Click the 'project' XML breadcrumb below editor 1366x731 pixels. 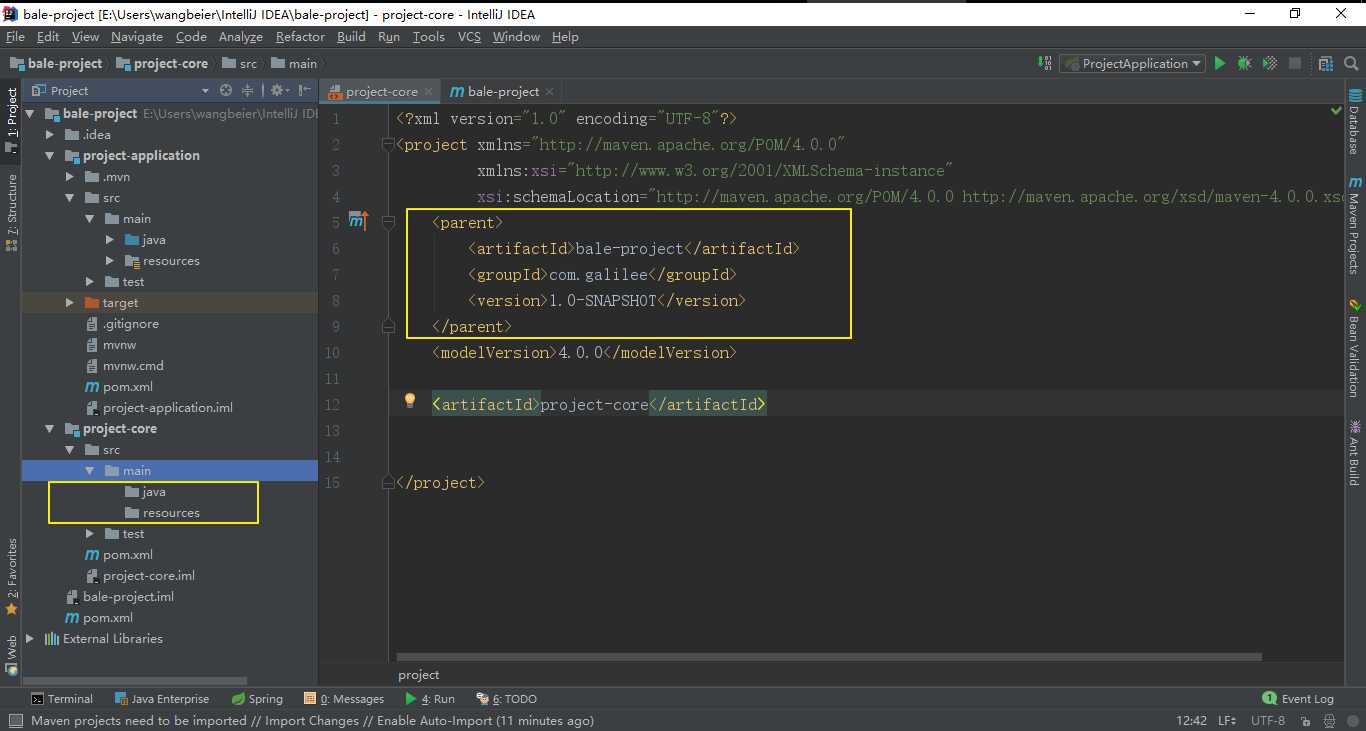click(418, 674)
